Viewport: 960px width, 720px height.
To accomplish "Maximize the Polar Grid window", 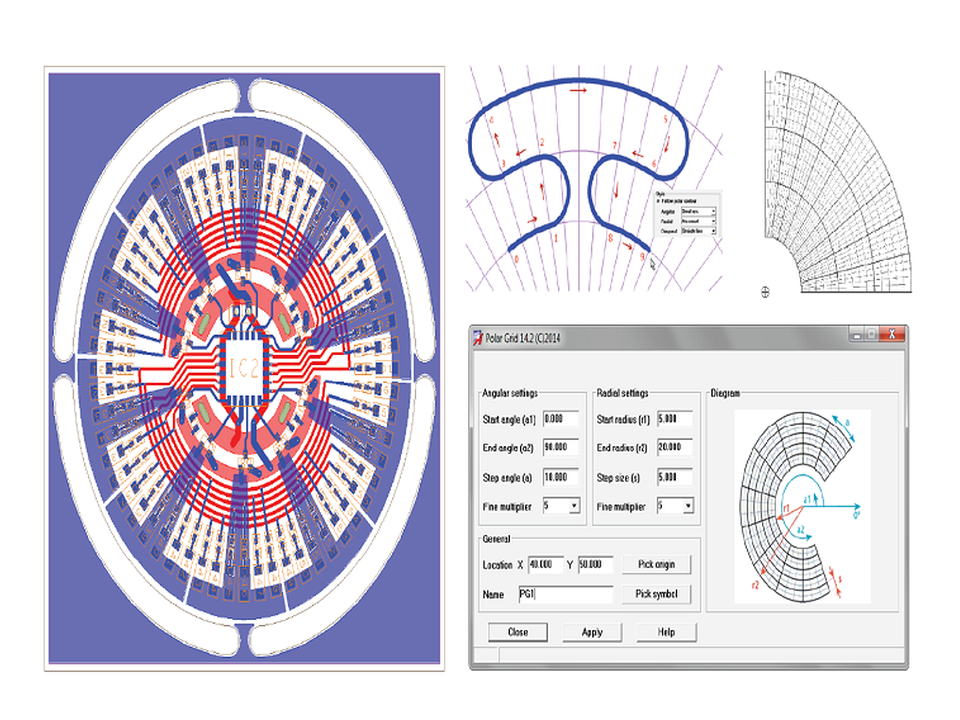I will (871, 335).
